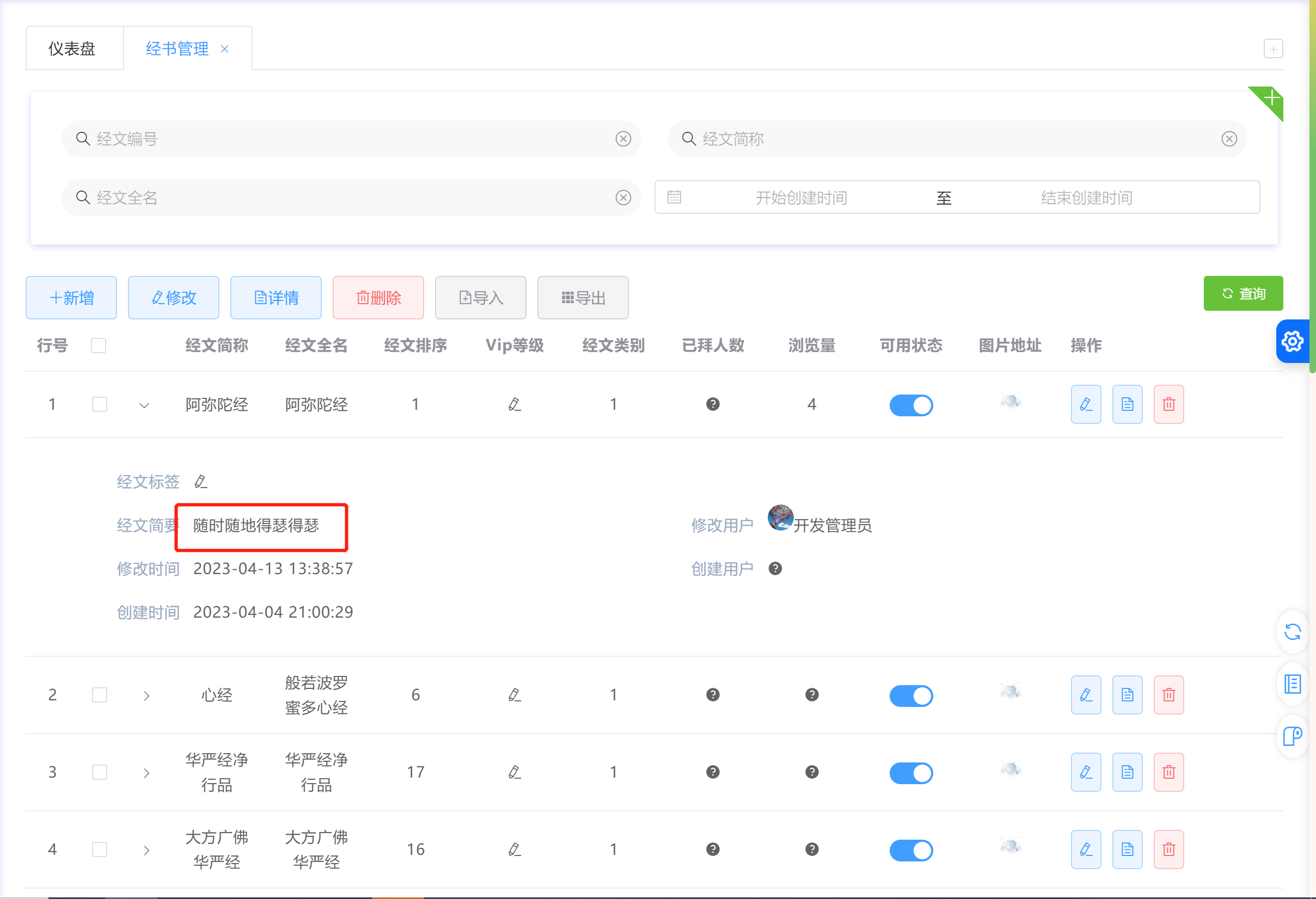Open the settings gear on the right edge
Screen dimensions: 1316x899
[x=1293, y=341]
